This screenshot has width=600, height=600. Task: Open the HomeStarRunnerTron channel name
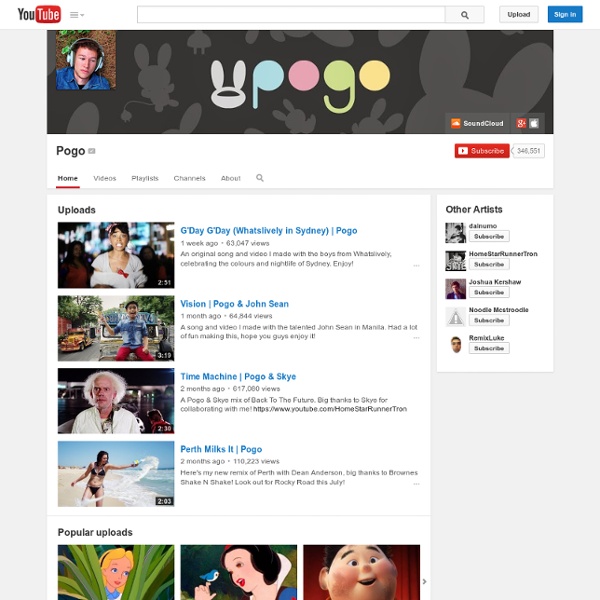click(x=503, y=254)
